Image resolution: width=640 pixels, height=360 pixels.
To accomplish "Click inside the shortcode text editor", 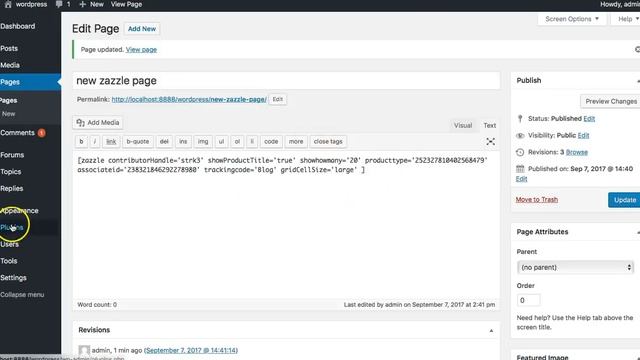I will [x=286, y=224].
